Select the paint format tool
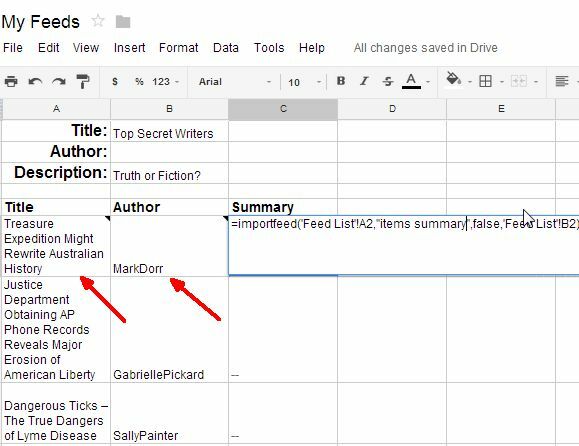 pyautogui.click(x=83, y=81)
